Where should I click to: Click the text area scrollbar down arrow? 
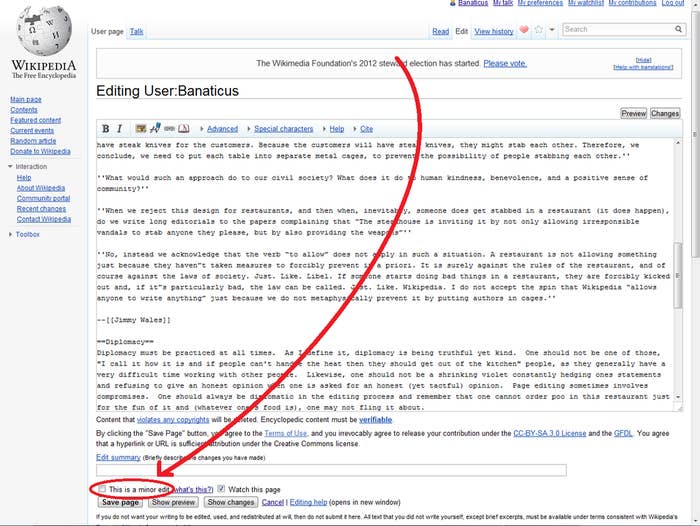678,397
